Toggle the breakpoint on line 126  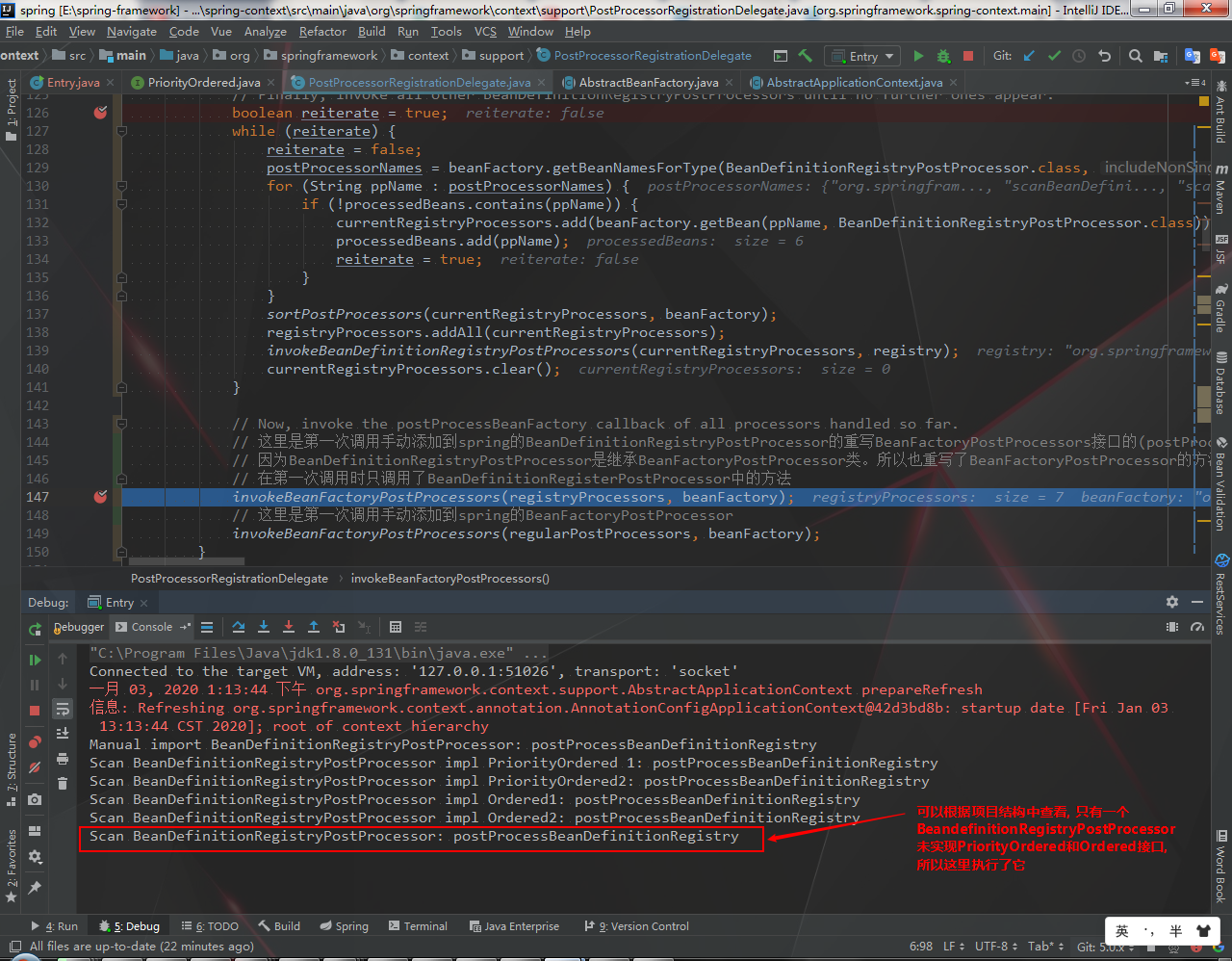(x=100, y=113)
